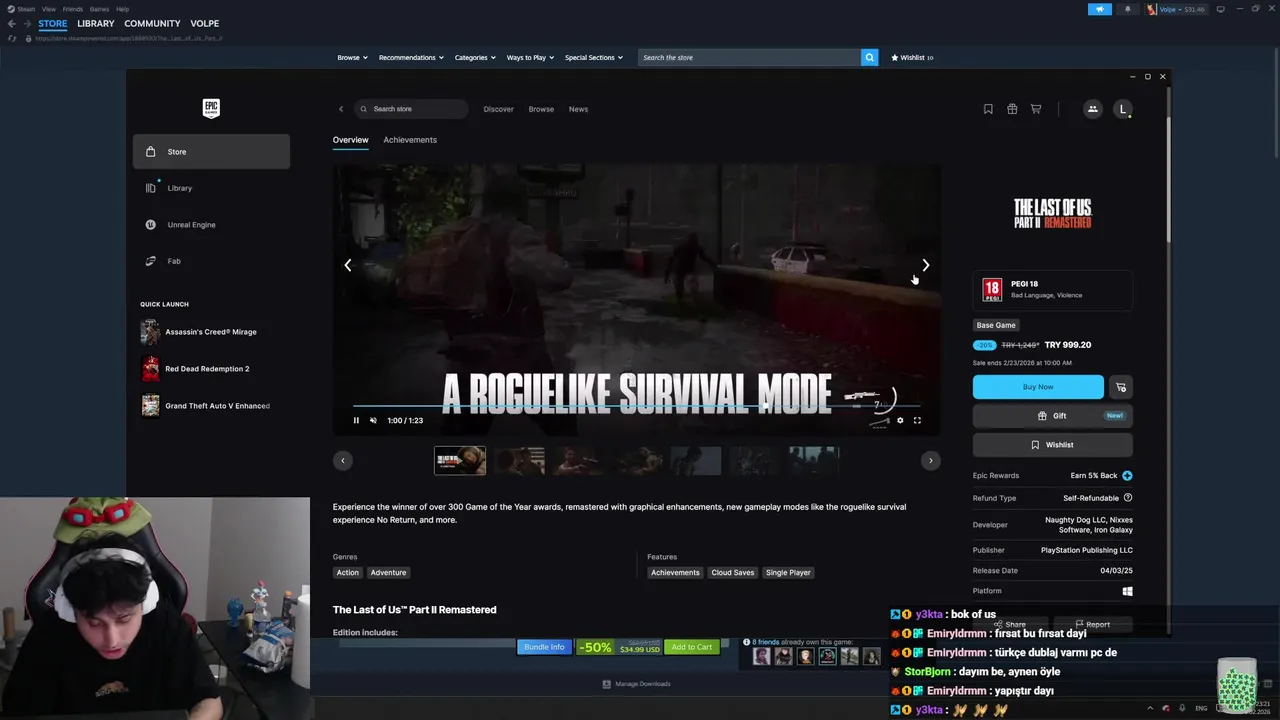Launch Assassin's Creed Mirage from Quick Launch
The height and width of the screenshot is (720, 1280).
tap(210, 332)
